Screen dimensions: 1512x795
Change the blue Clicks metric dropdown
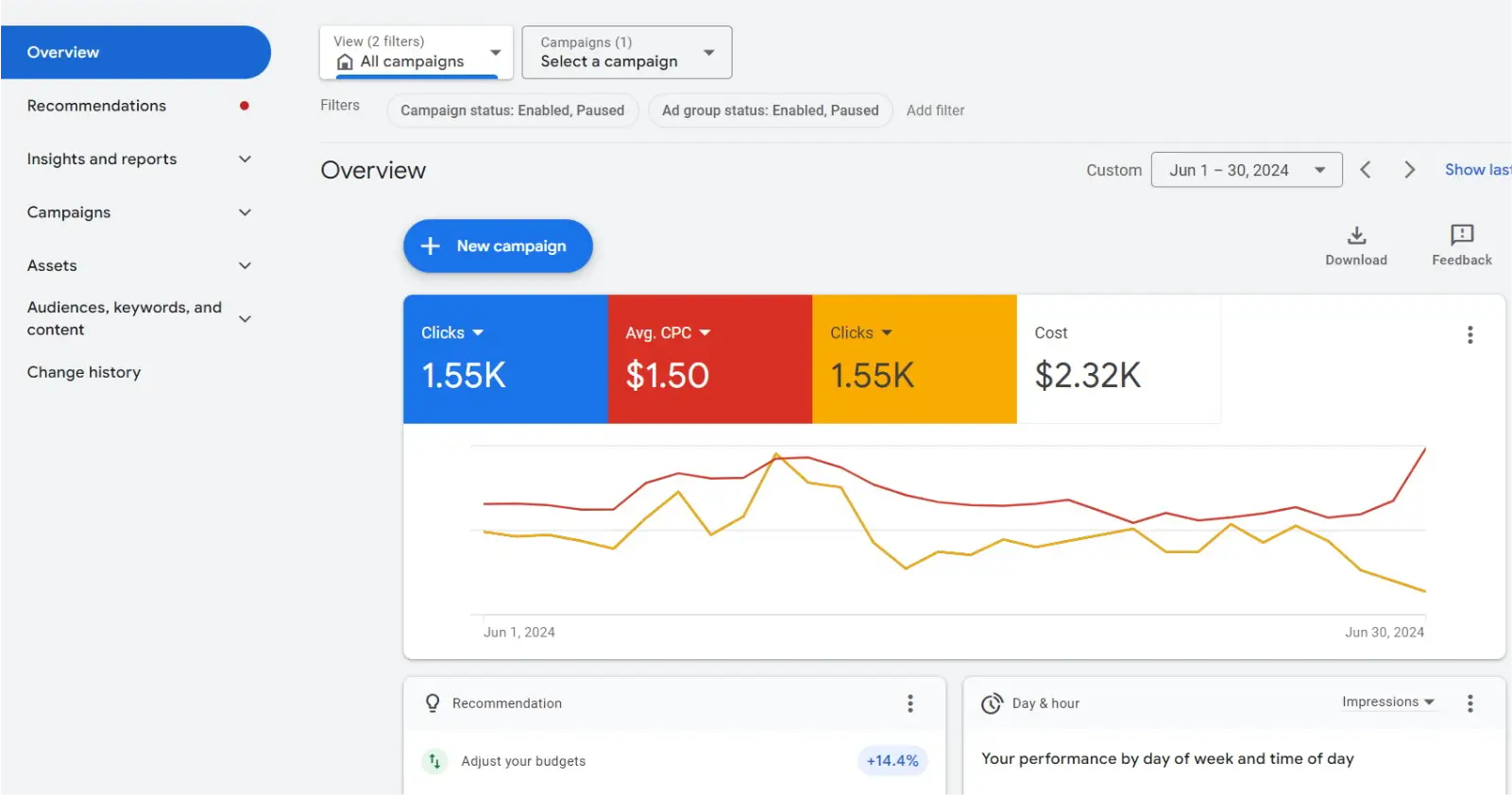click(x=452, y=332)
